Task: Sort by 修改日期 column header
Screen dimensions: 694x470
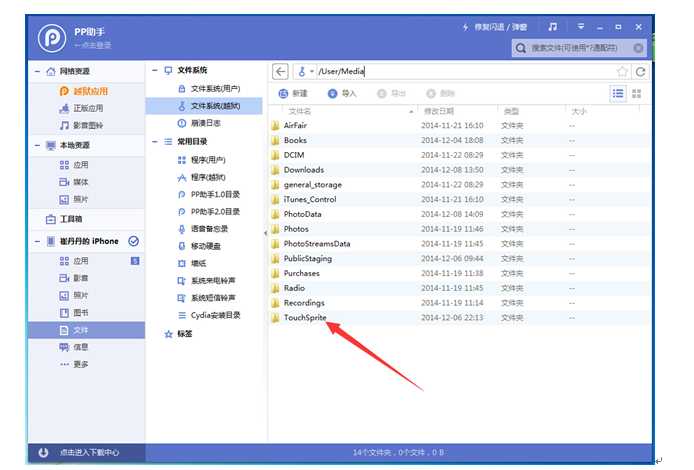Action: click(439, 111)
